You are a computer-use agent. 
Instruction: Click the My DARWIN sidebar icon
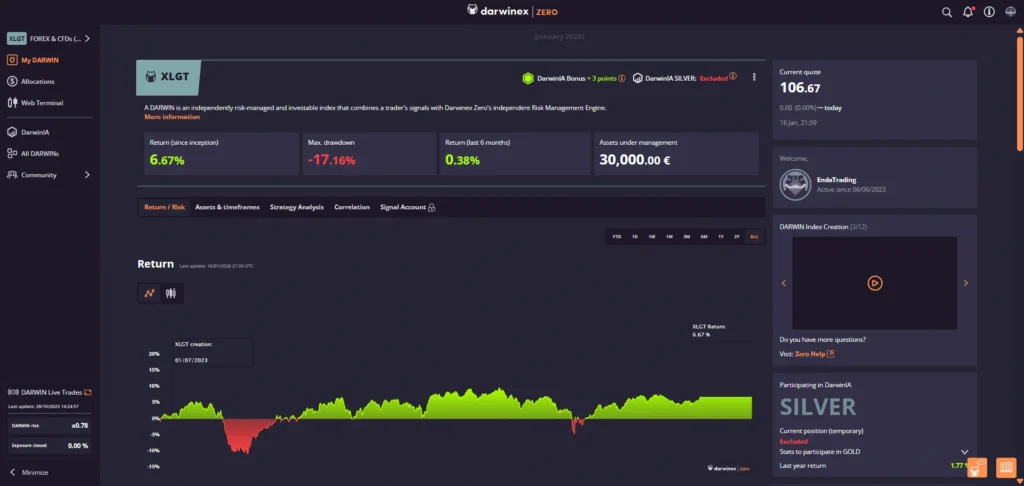(12, 60)
